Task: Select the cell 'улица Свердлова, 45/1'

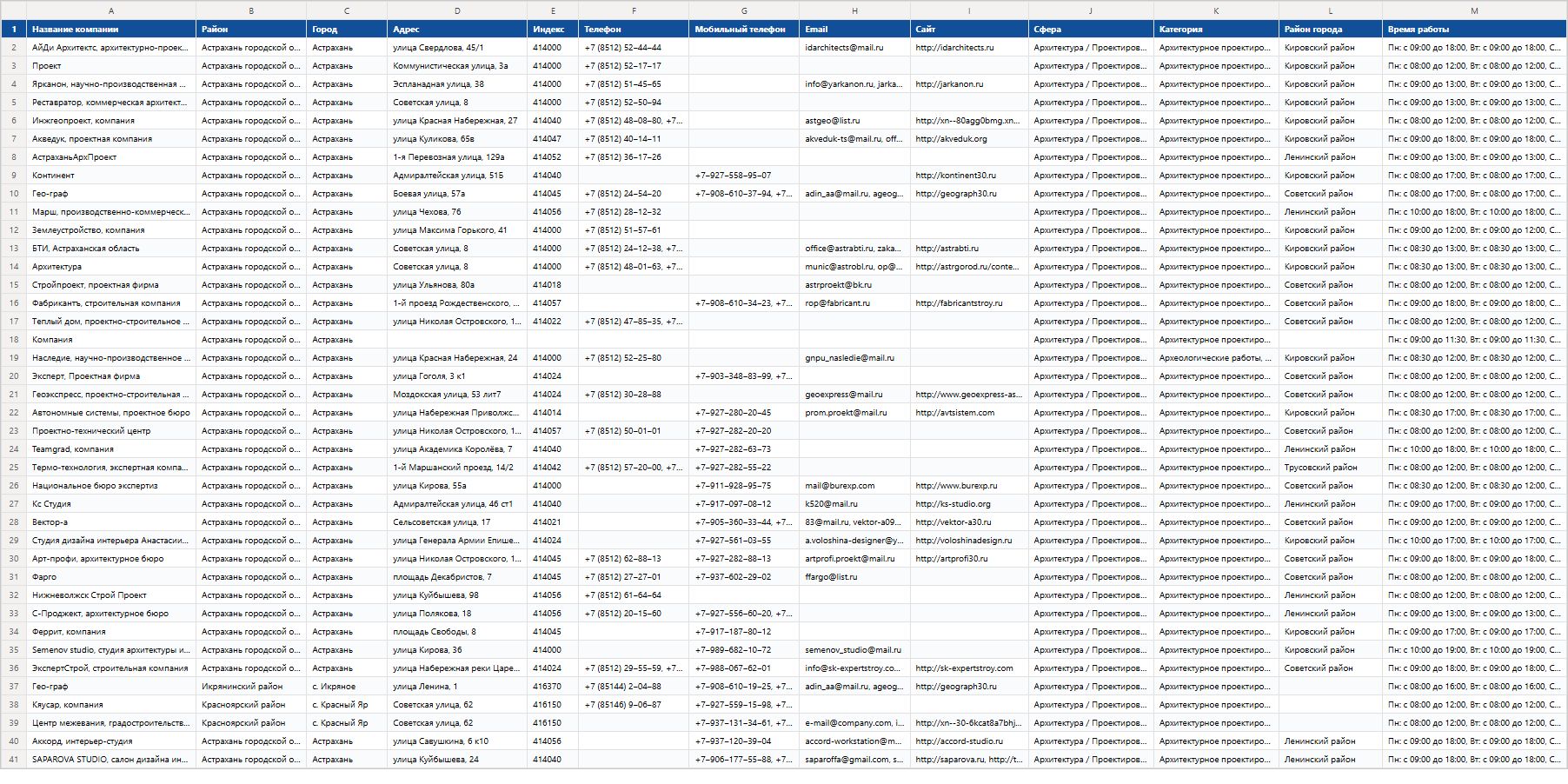Action: click(457, 48)
